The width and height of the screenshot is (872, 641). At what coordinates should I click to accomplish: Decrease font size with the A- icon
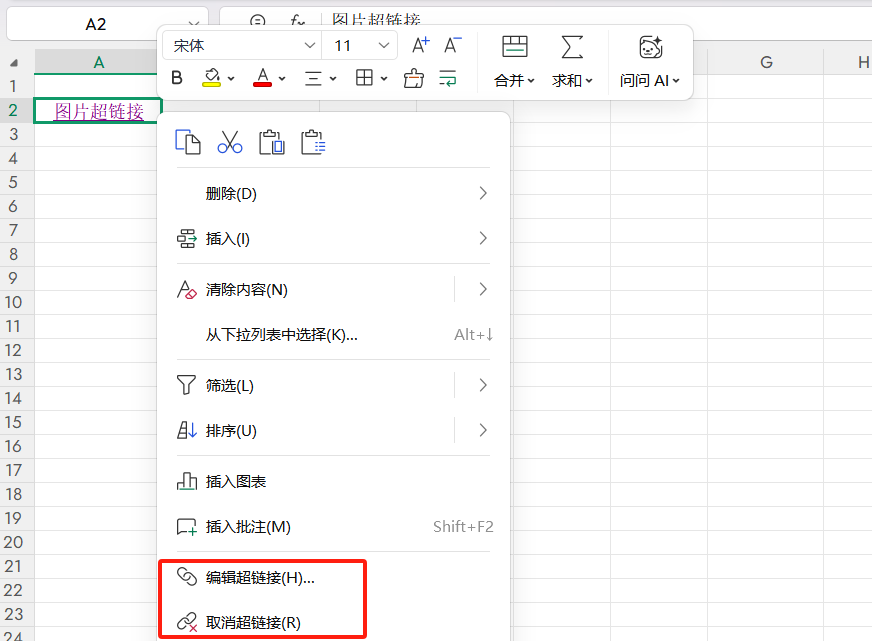point(452,44)
